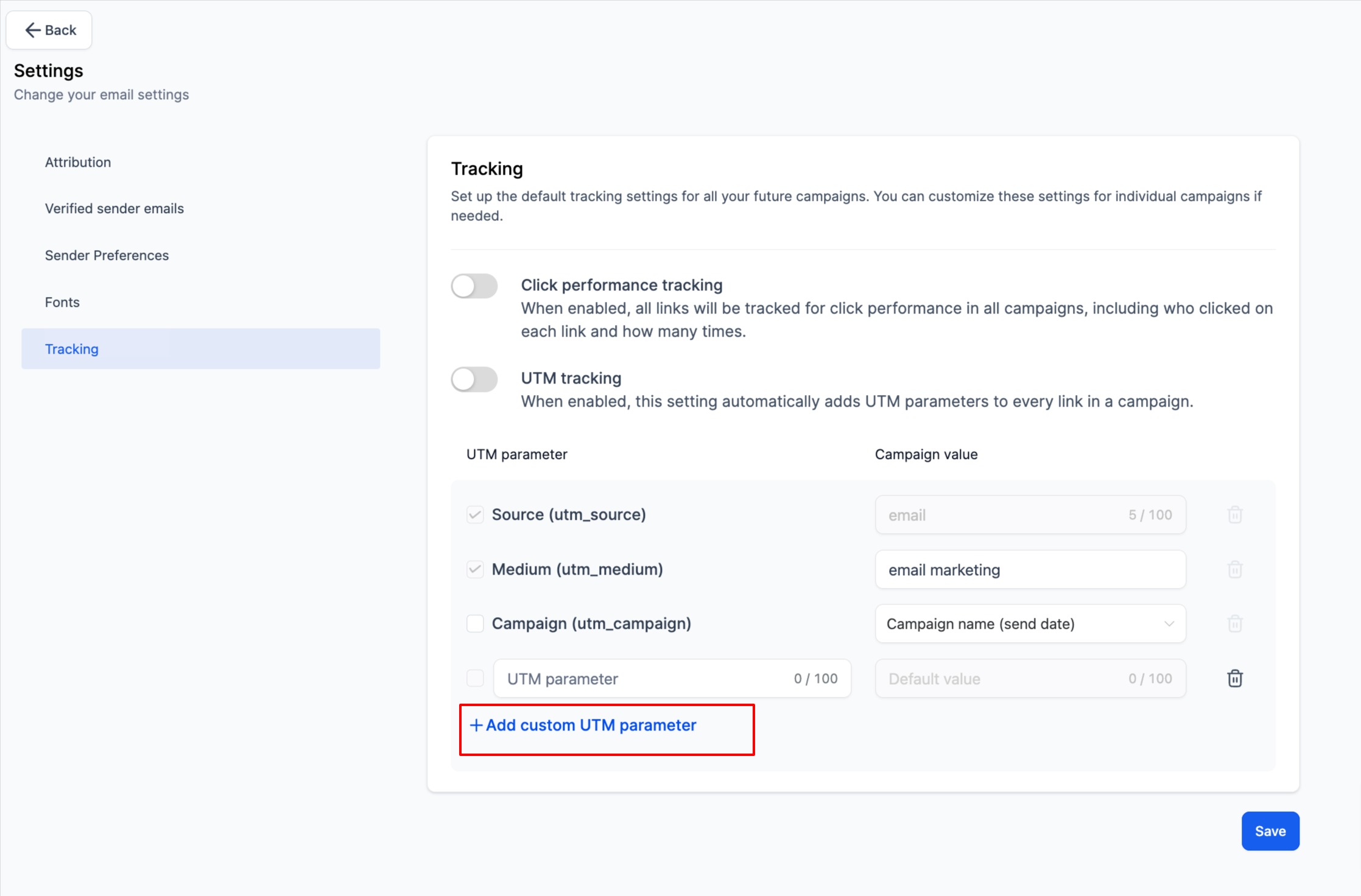Click the back arrow icon
The width and height of the screenshot is (1361, 896).
click(x=32, y=30)
